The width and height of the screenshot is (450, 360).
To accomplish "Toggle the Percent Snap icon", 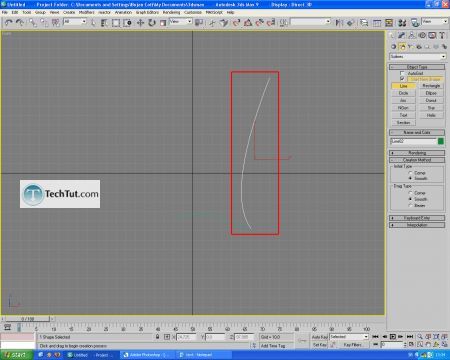I will click(260, 22).
